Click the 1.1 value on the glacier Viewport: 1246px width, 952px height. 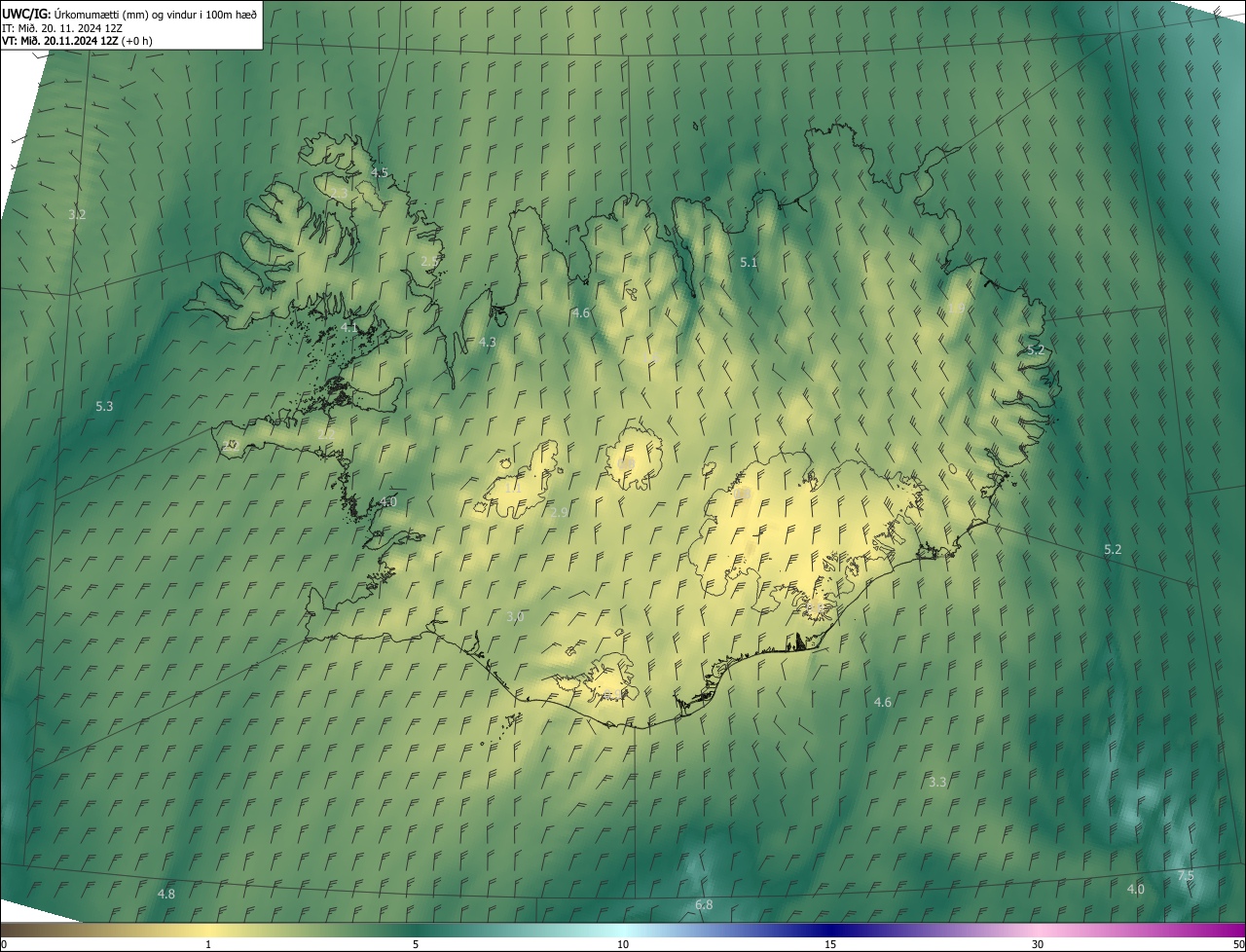511,488
